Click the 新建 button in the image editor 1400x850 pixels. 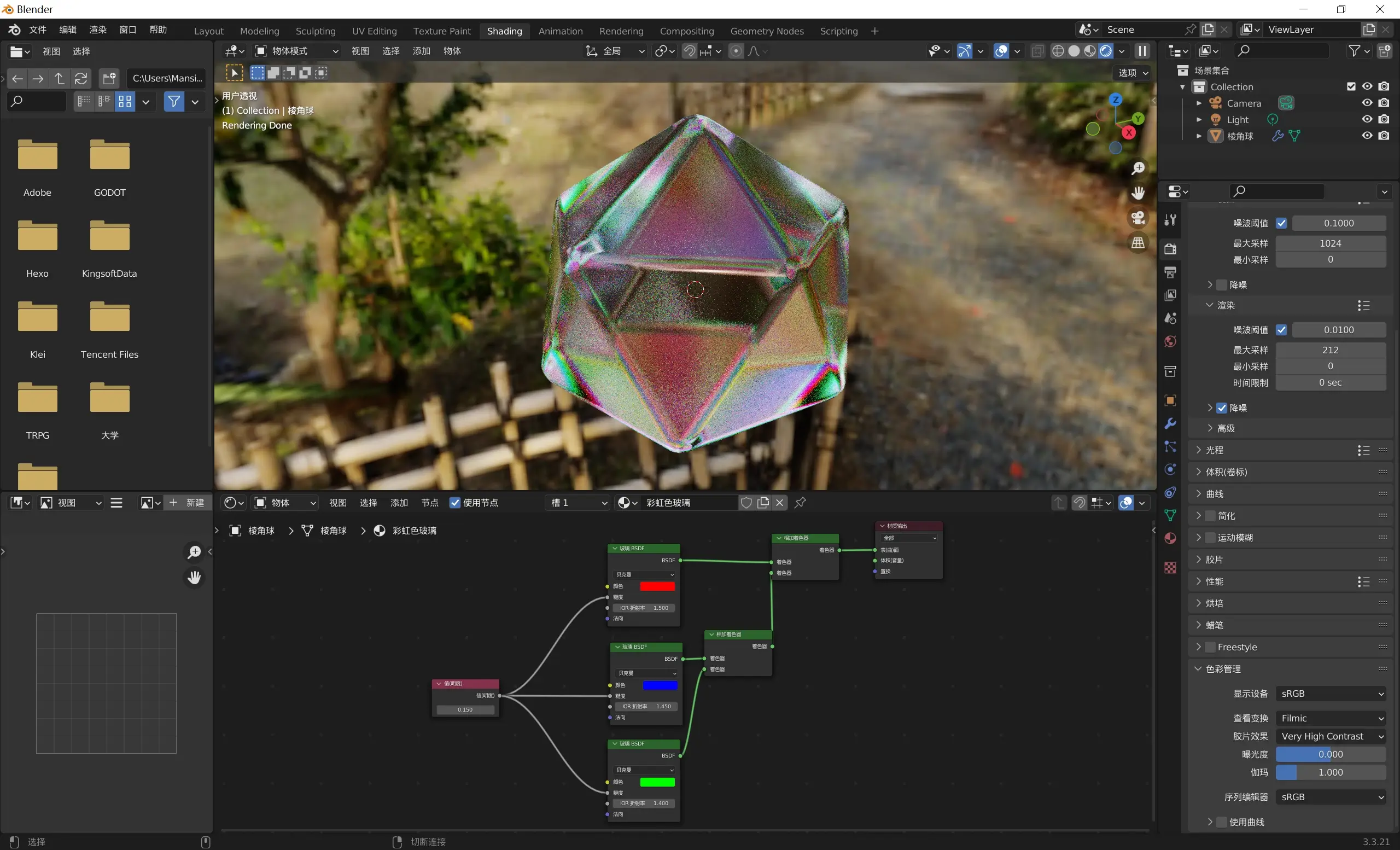[188, 502]
